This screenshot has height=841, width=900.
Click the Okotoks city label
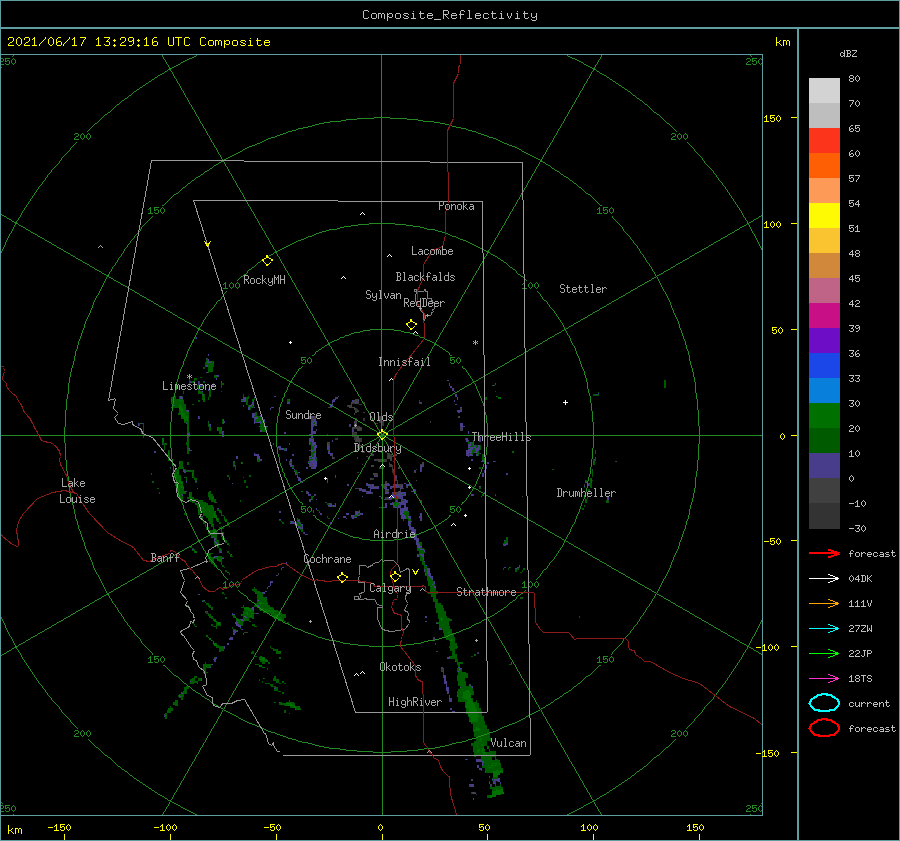coord(400,667)
